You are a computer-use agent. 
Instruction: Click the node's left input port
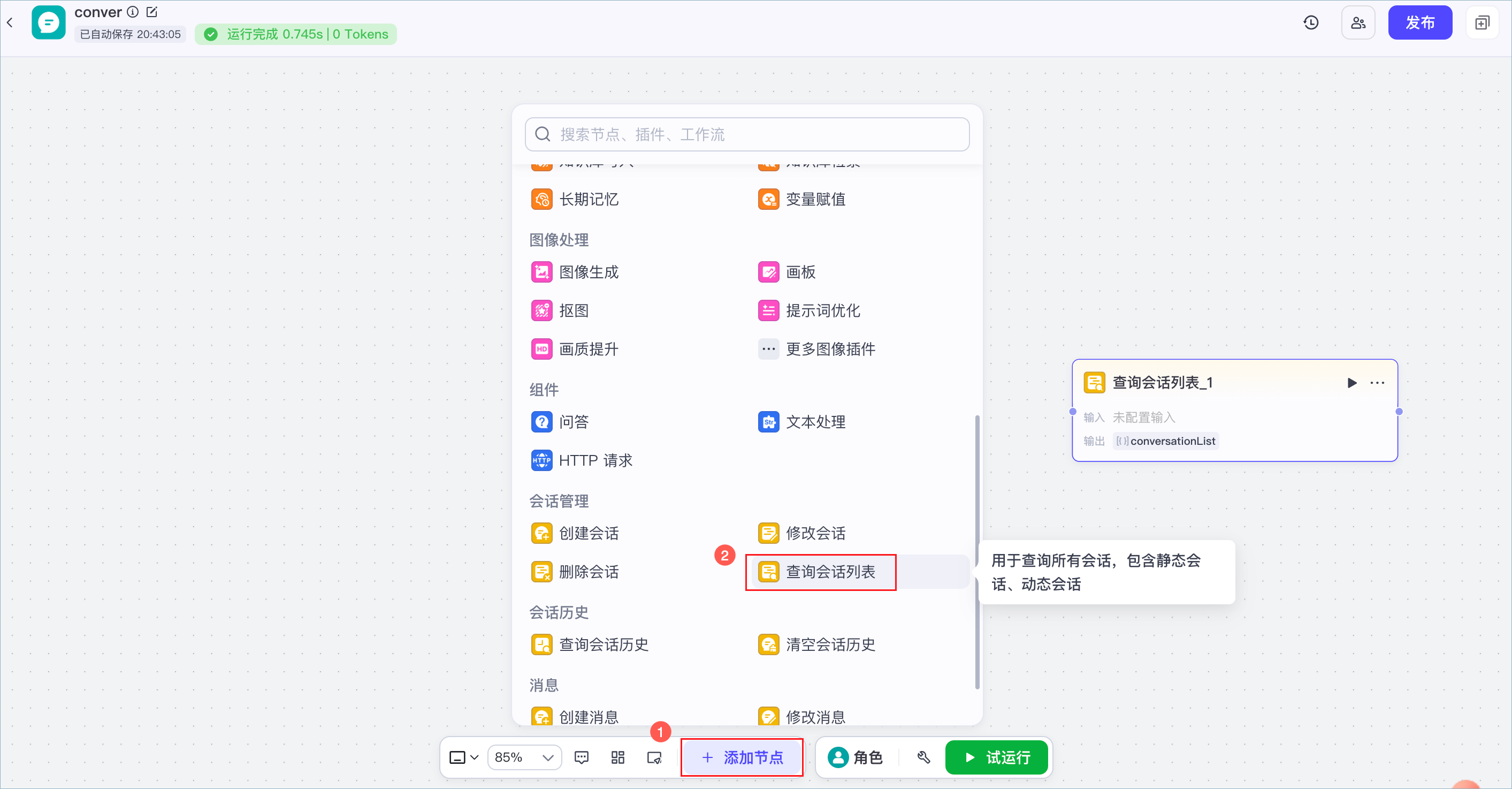pos(1072,412)
